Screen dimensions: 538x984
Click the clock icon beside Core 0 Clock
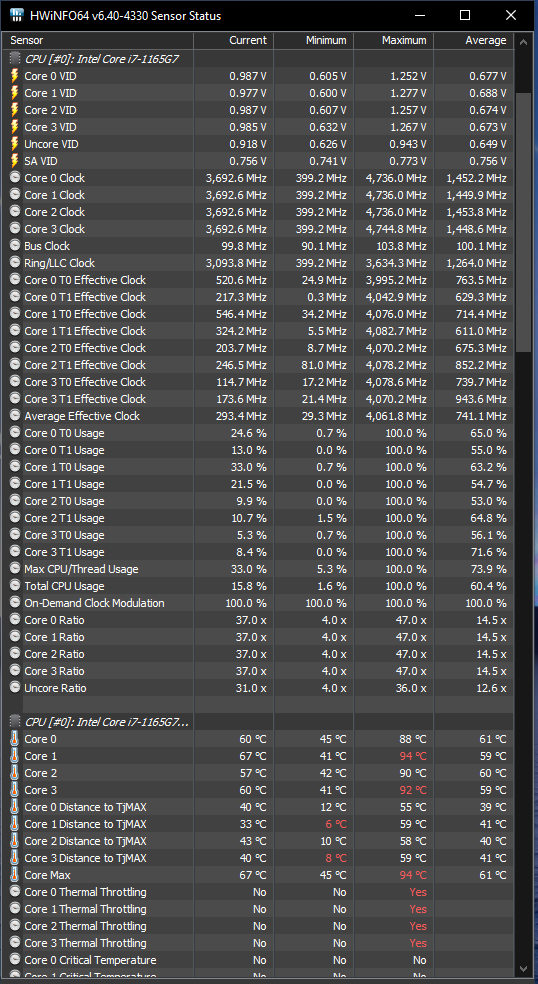point(15,178)
